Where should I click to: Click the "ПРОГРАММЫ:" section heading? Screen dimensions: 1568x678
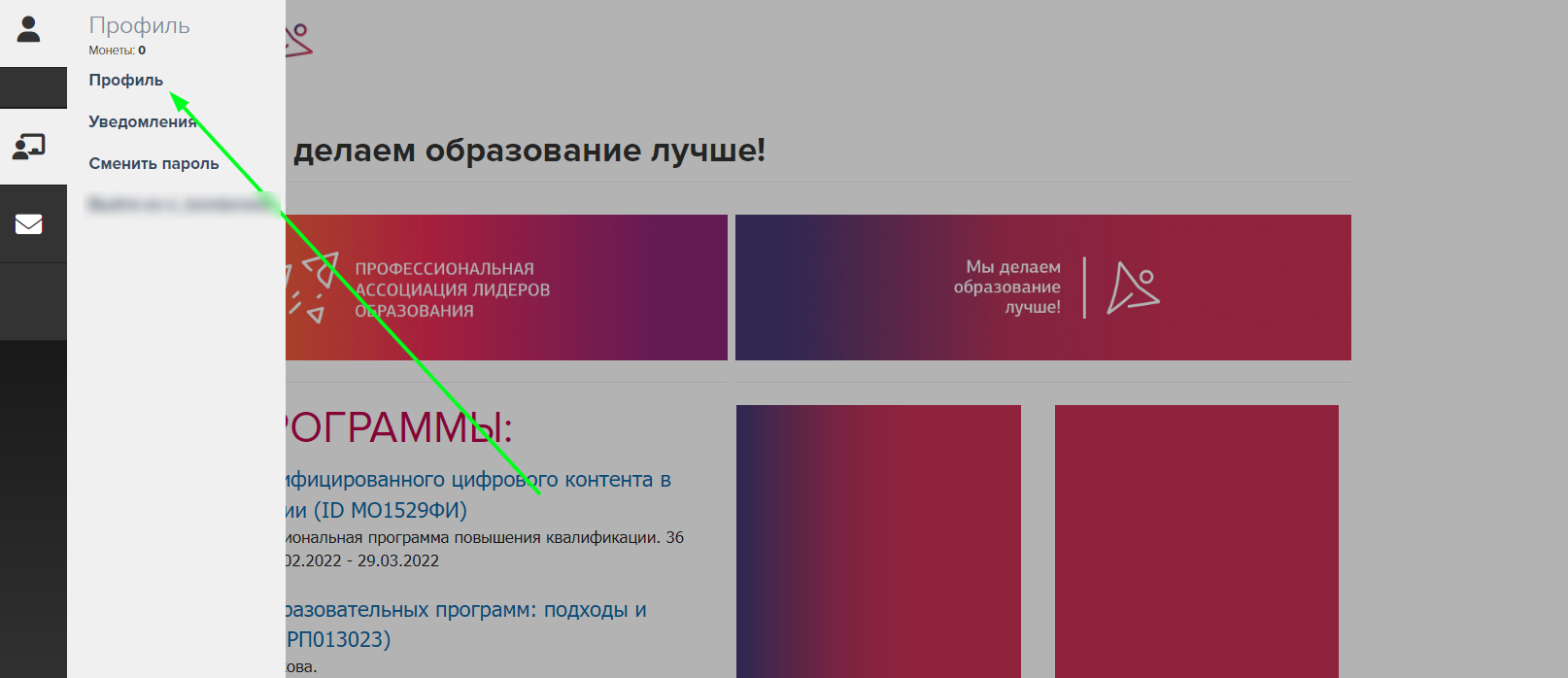click(x=398, y=428)
